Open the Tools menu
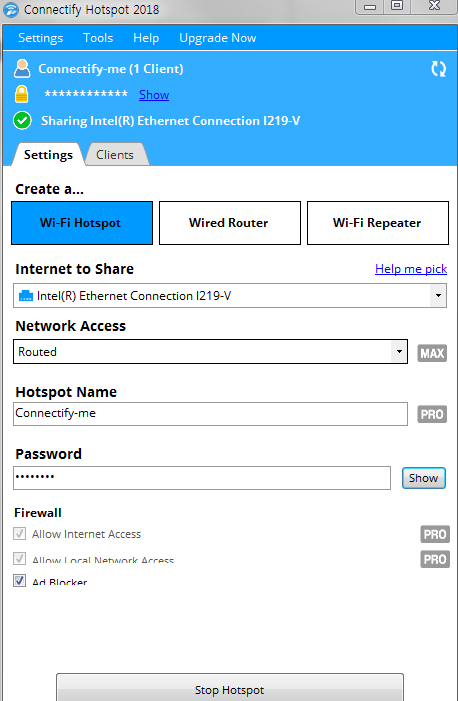This screenshot has height=701, width=458. coord(98,38)
